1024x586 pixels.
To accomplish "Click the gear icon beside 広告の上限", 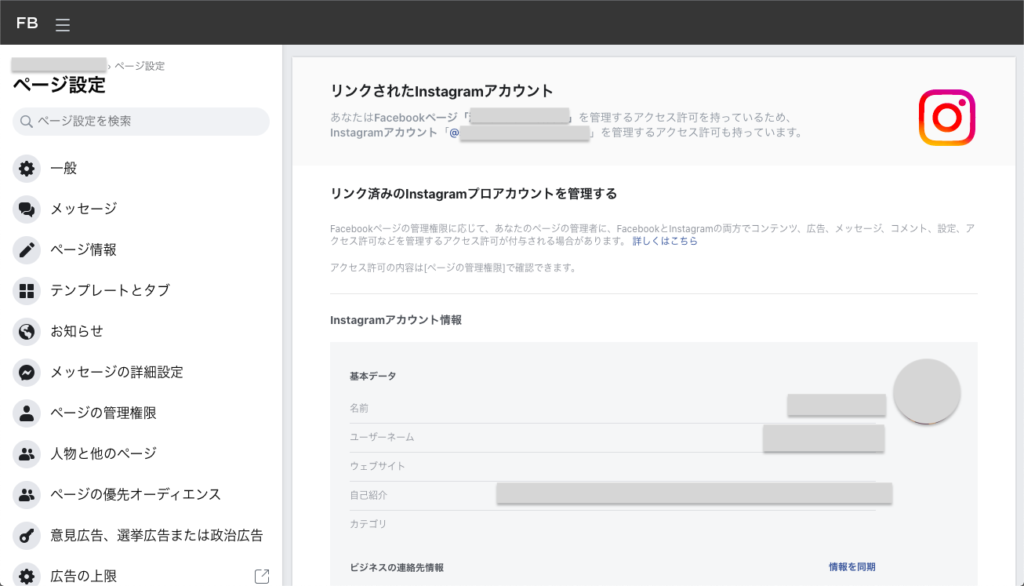I will coord(27,576).
